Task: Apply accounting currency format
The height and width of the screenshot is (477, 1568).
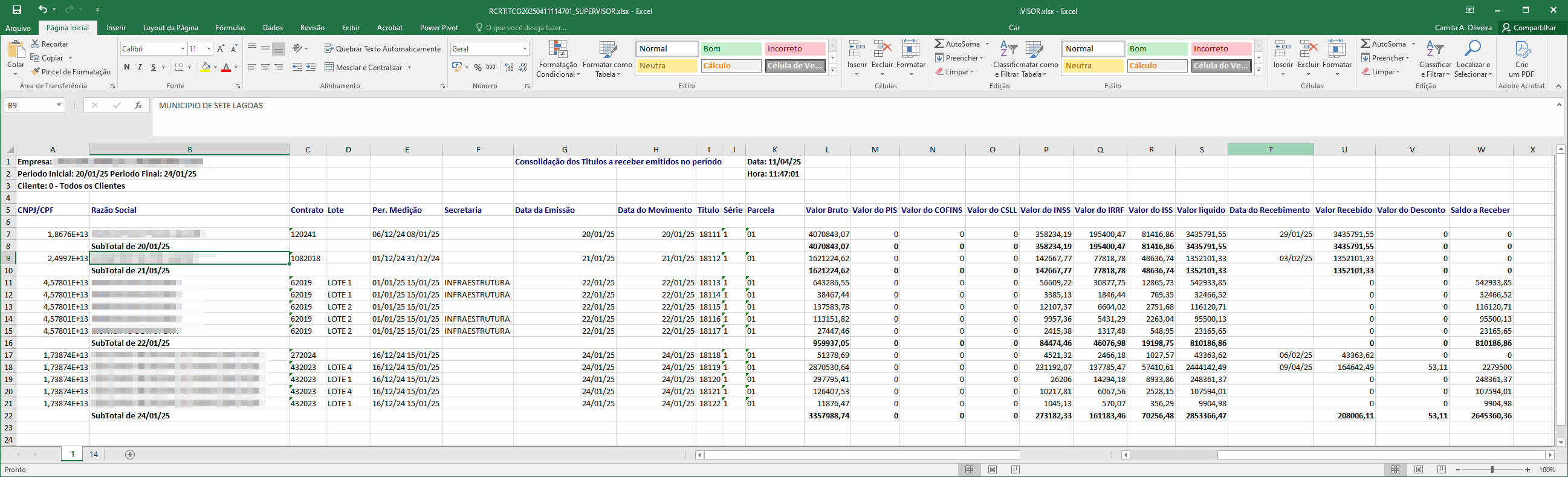Action: tap(457, 68)
